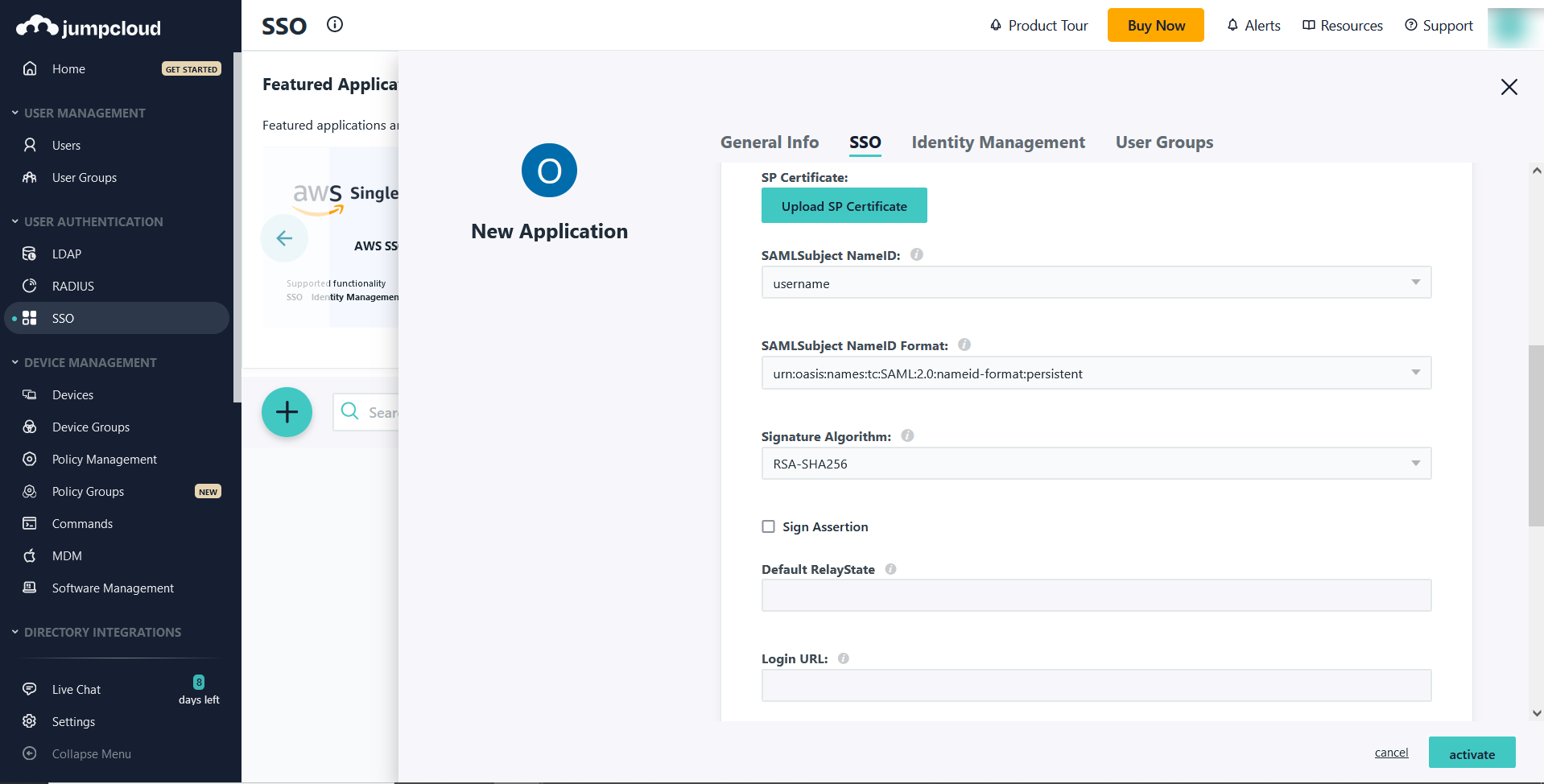Open the LDAP sidebar icon
Screen dimensions: 1544x784
pos(29,254)
